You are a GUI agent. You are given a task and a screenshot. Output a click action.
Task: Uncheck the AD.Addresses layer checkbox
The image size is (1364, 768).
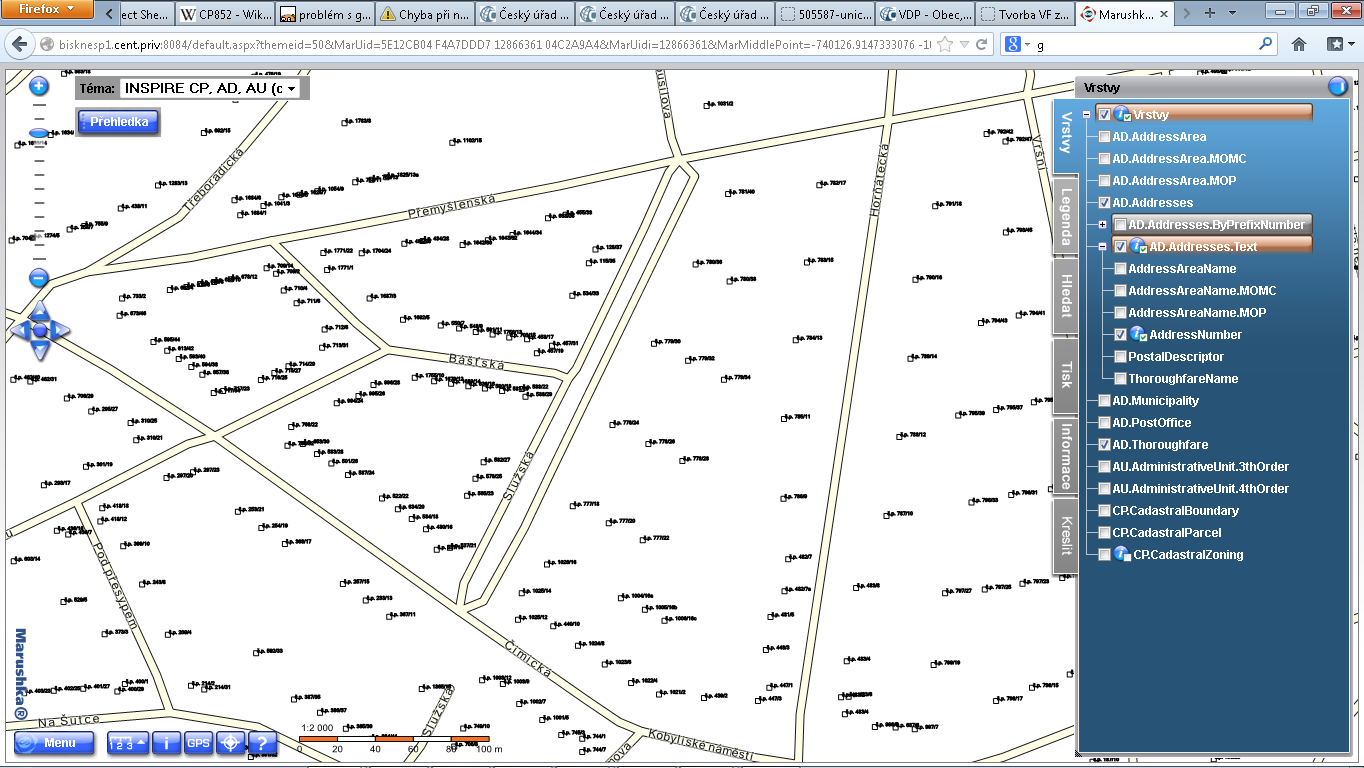1104,203
